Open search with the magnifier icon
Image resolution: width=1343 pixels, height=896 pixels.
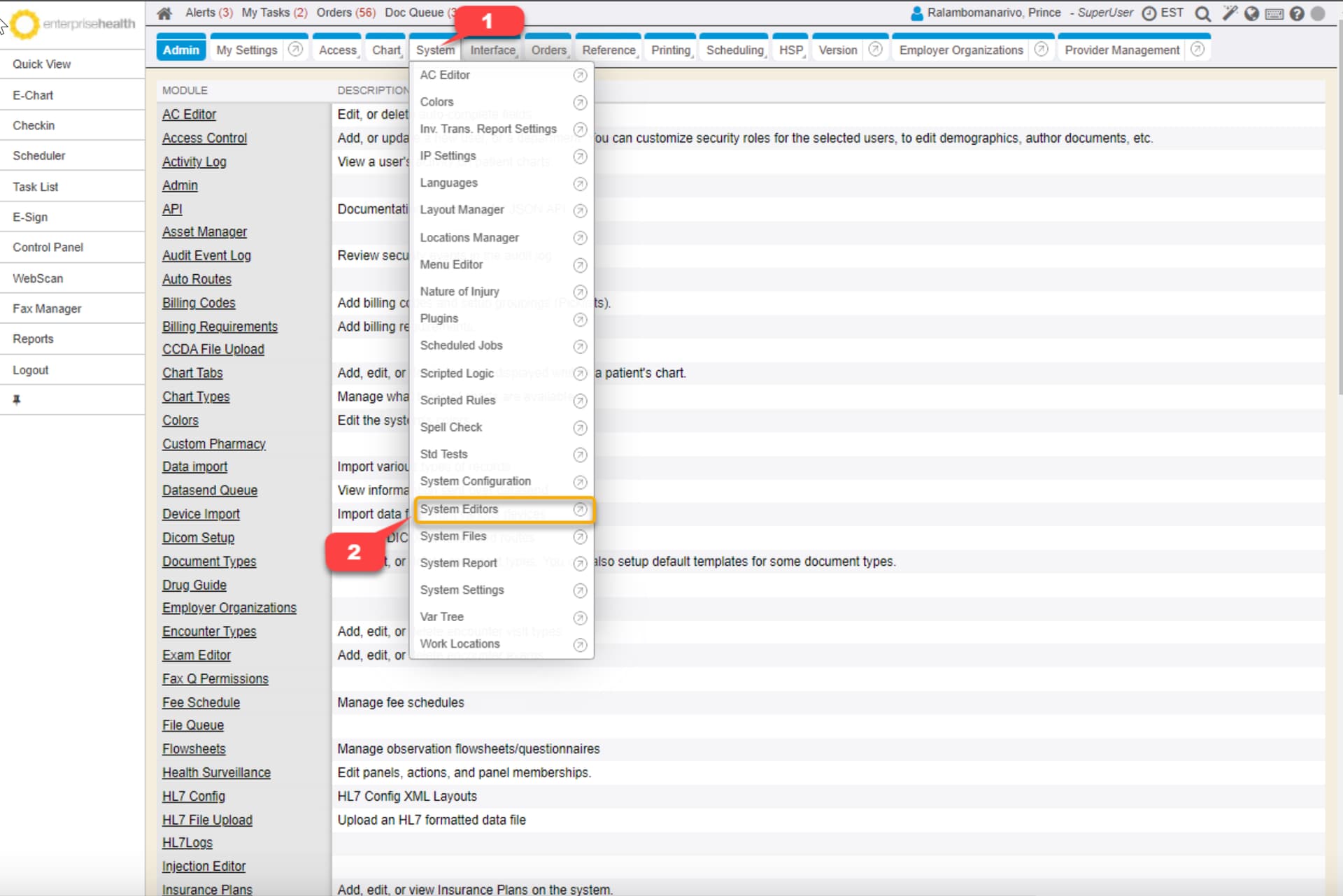point(1202,14)
